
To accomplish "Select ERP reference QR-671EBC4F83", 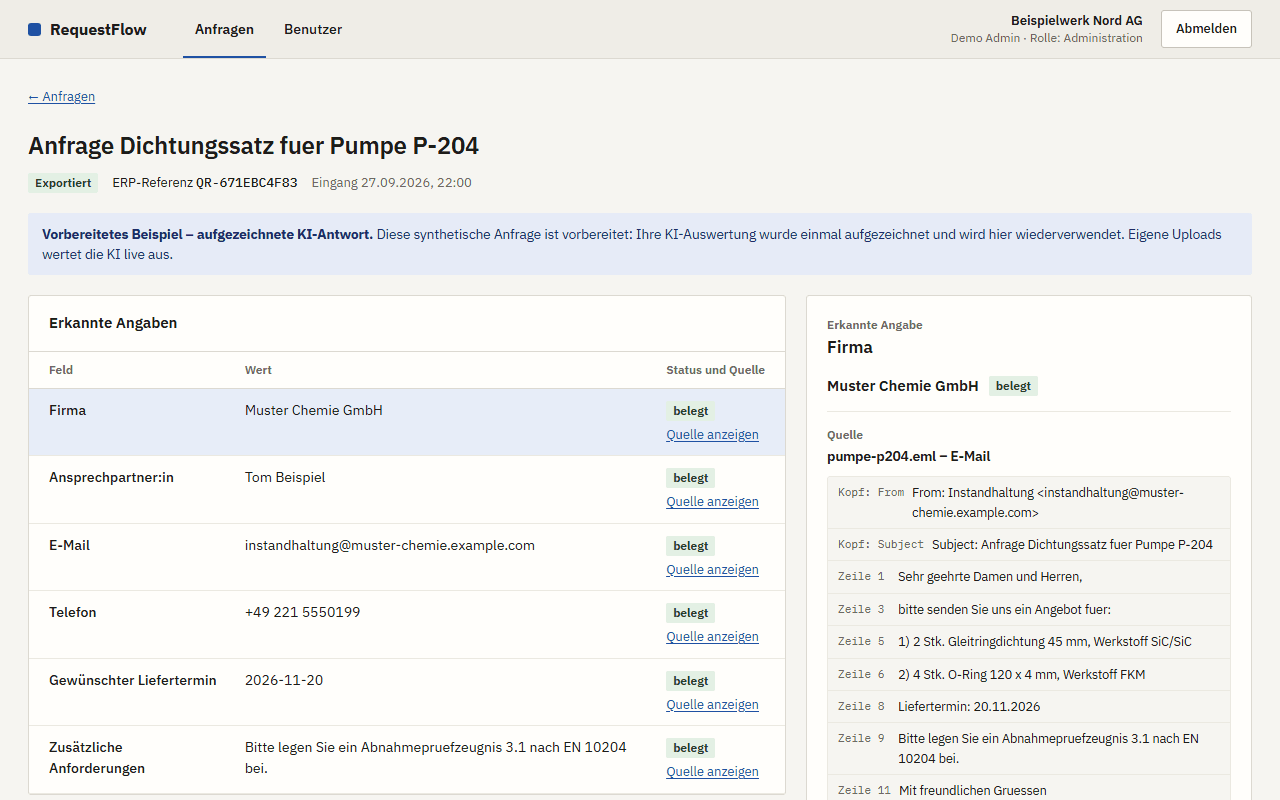I will coord(246,183).
